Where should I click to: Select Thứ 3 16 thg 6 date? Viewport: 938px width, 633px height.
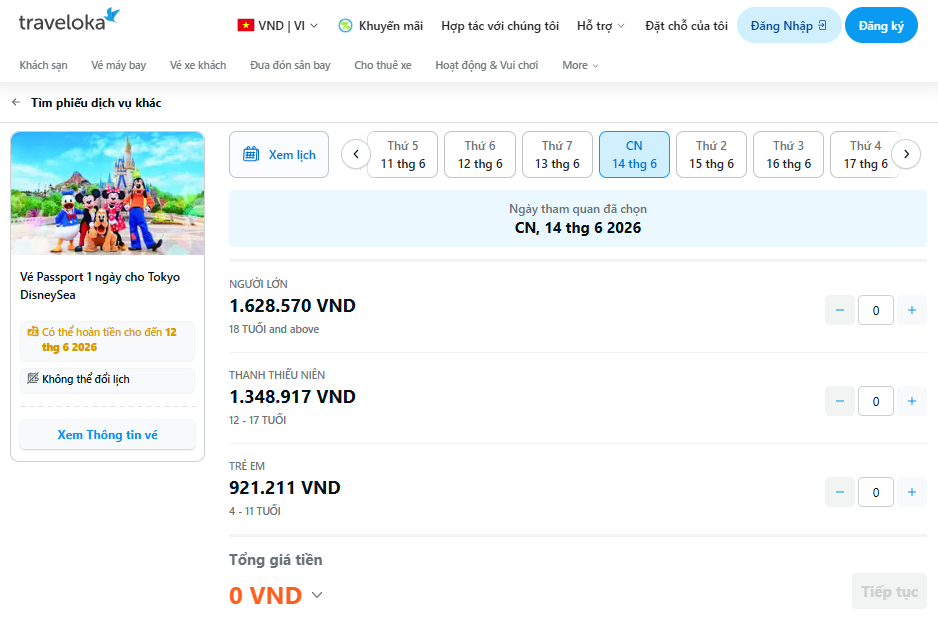788,154
